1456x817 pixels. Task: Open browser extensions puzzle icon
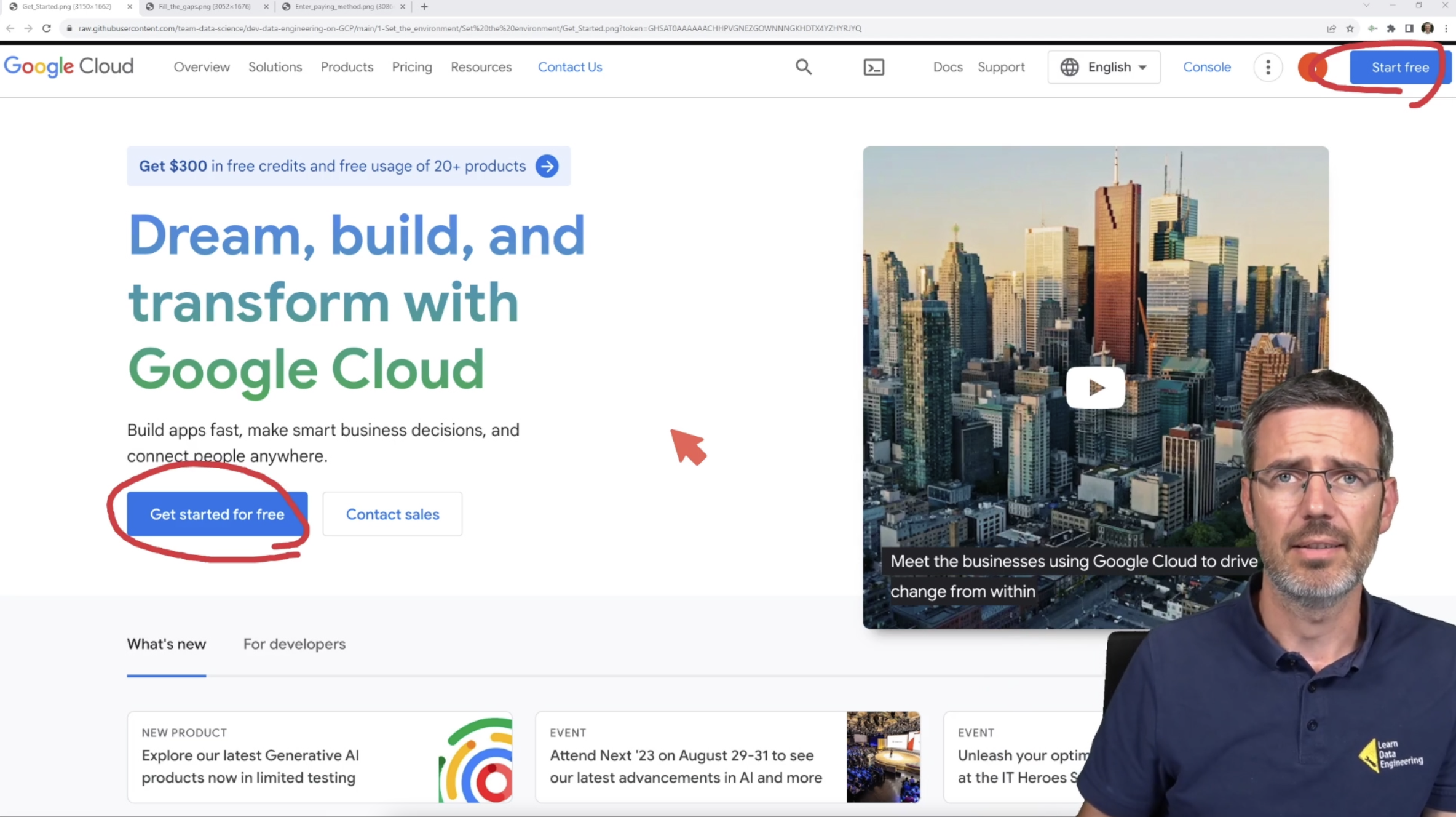1391,28
